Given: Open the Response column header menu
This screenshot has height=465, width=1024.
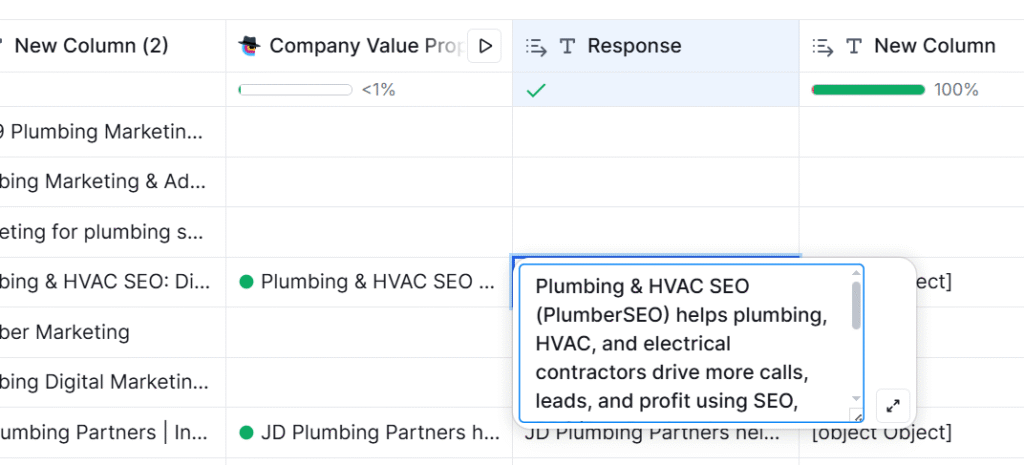Looking at the screenshot, I should (x=634, y=46).
